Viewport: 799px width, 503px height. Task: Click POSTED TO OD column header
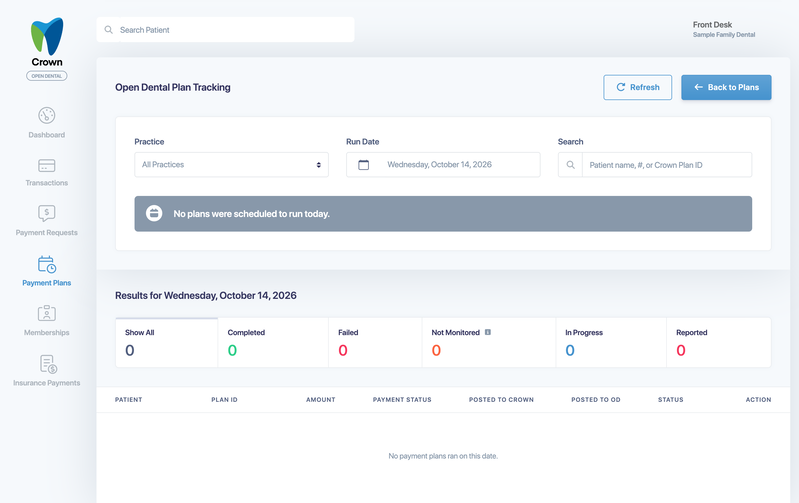(596, 400)
